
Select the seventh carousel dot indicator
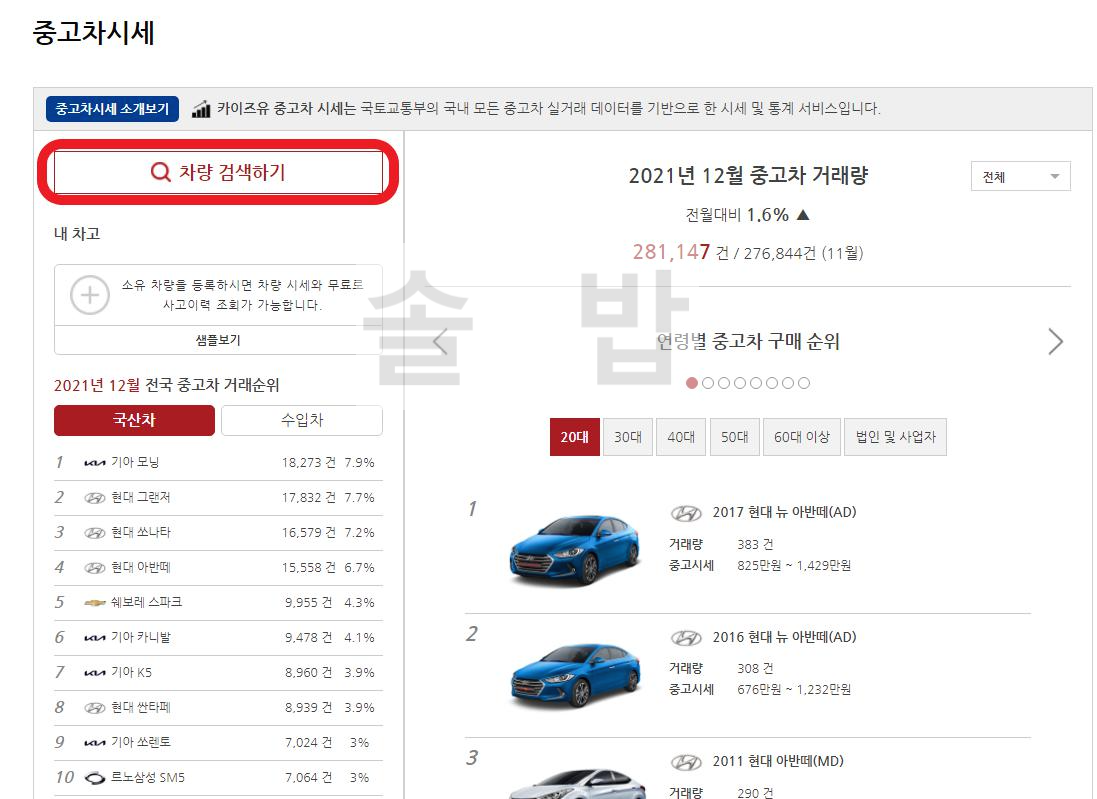pyautogui.click(x=788, y=383)
